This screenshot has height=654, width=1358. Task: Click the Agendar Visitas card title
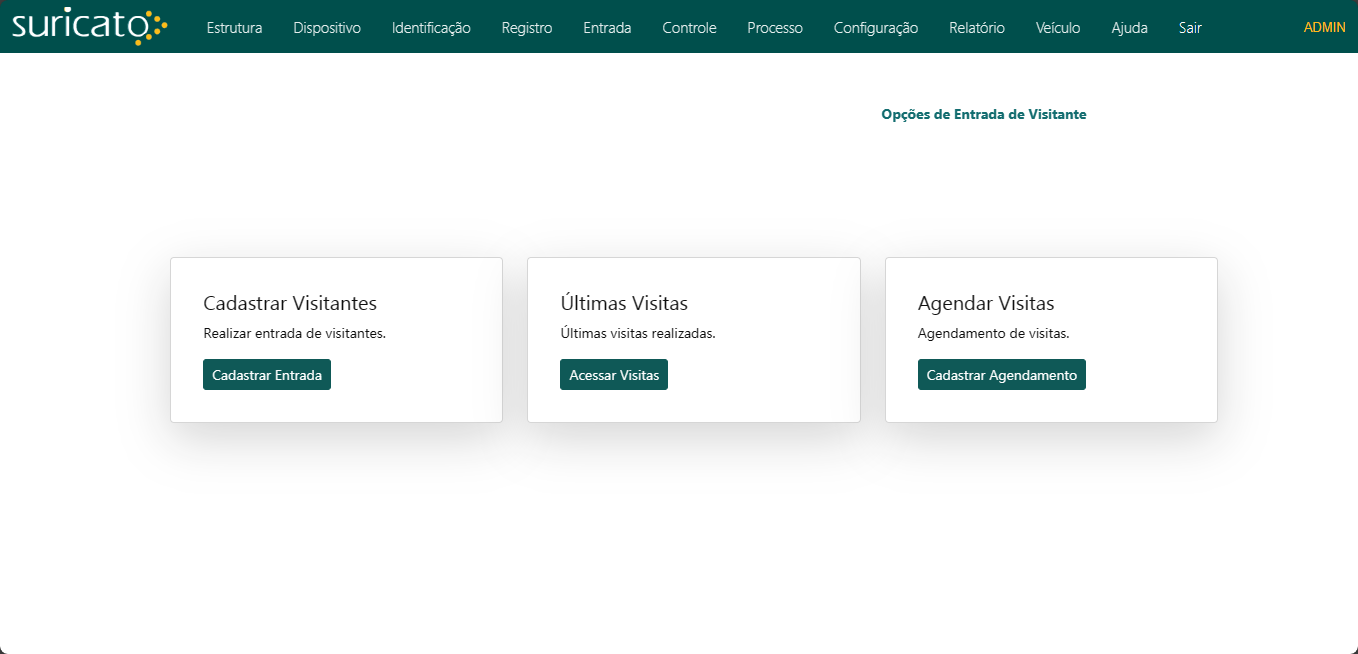click(x=986, y=303)
